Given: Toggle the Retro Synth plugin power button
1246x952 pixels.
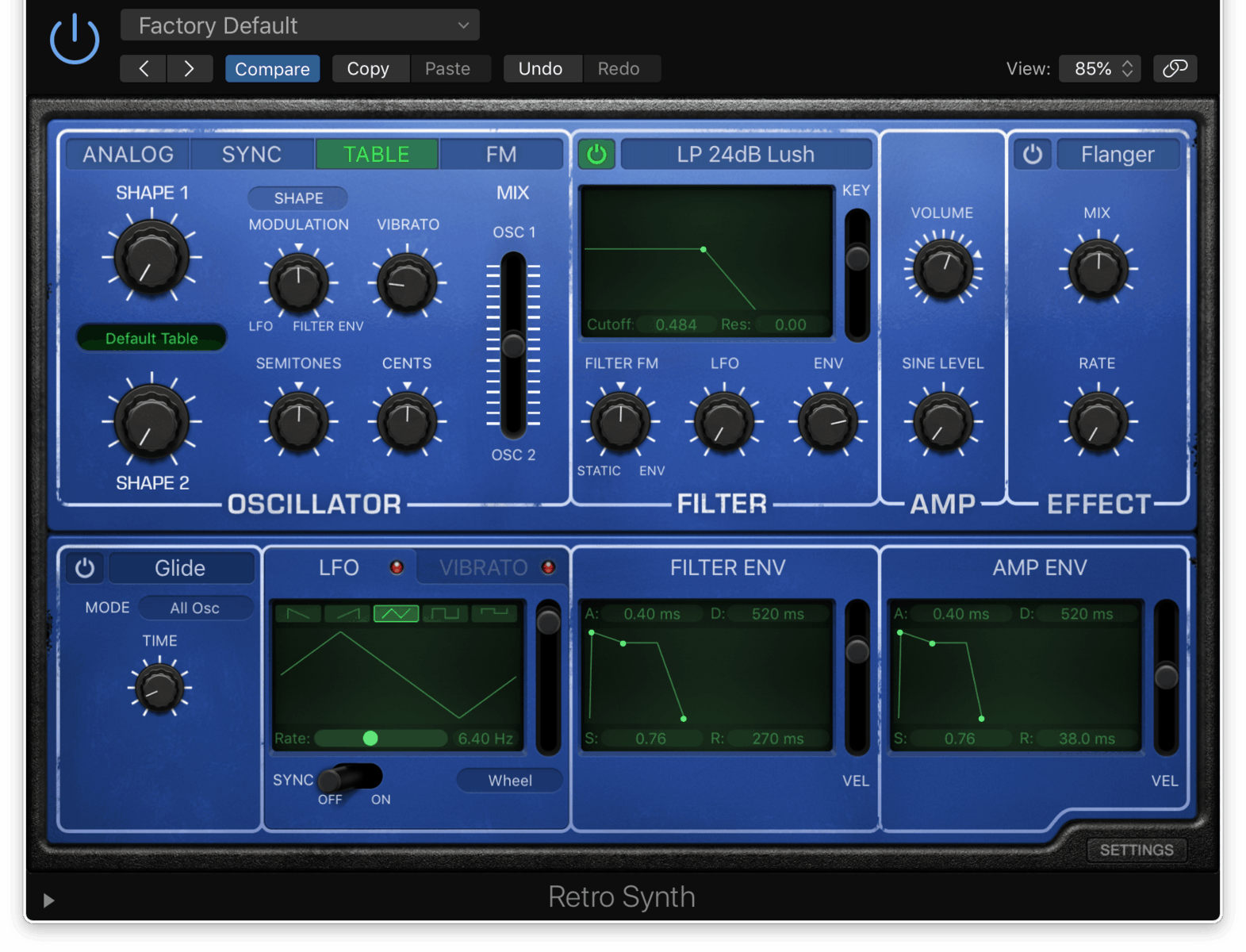Looking at the screenshot, I should [75, 37].
